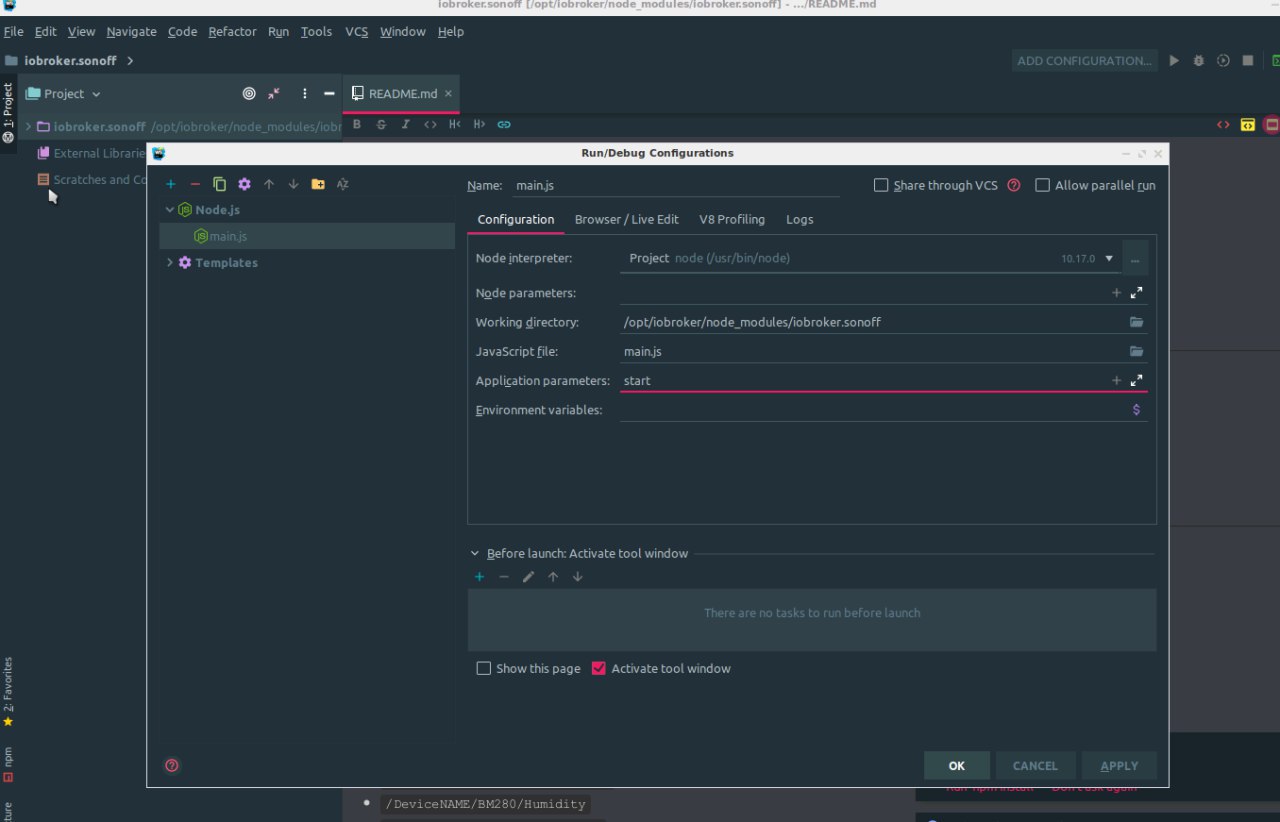Cancel the Run/Debug Configurations dialog
The image size is (1280, 822).
[1035, 766]
